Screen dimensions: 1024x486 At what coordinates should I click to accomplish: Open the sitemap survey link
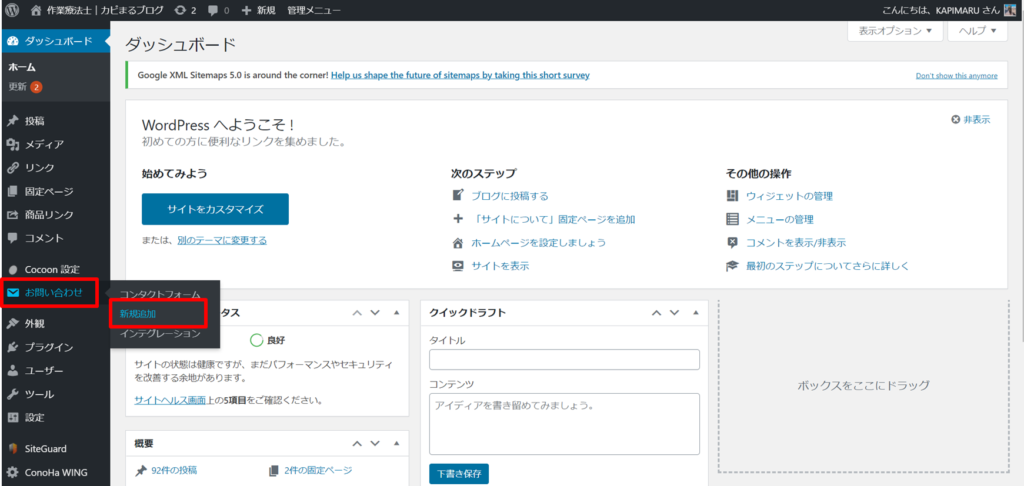coord(460,75)
